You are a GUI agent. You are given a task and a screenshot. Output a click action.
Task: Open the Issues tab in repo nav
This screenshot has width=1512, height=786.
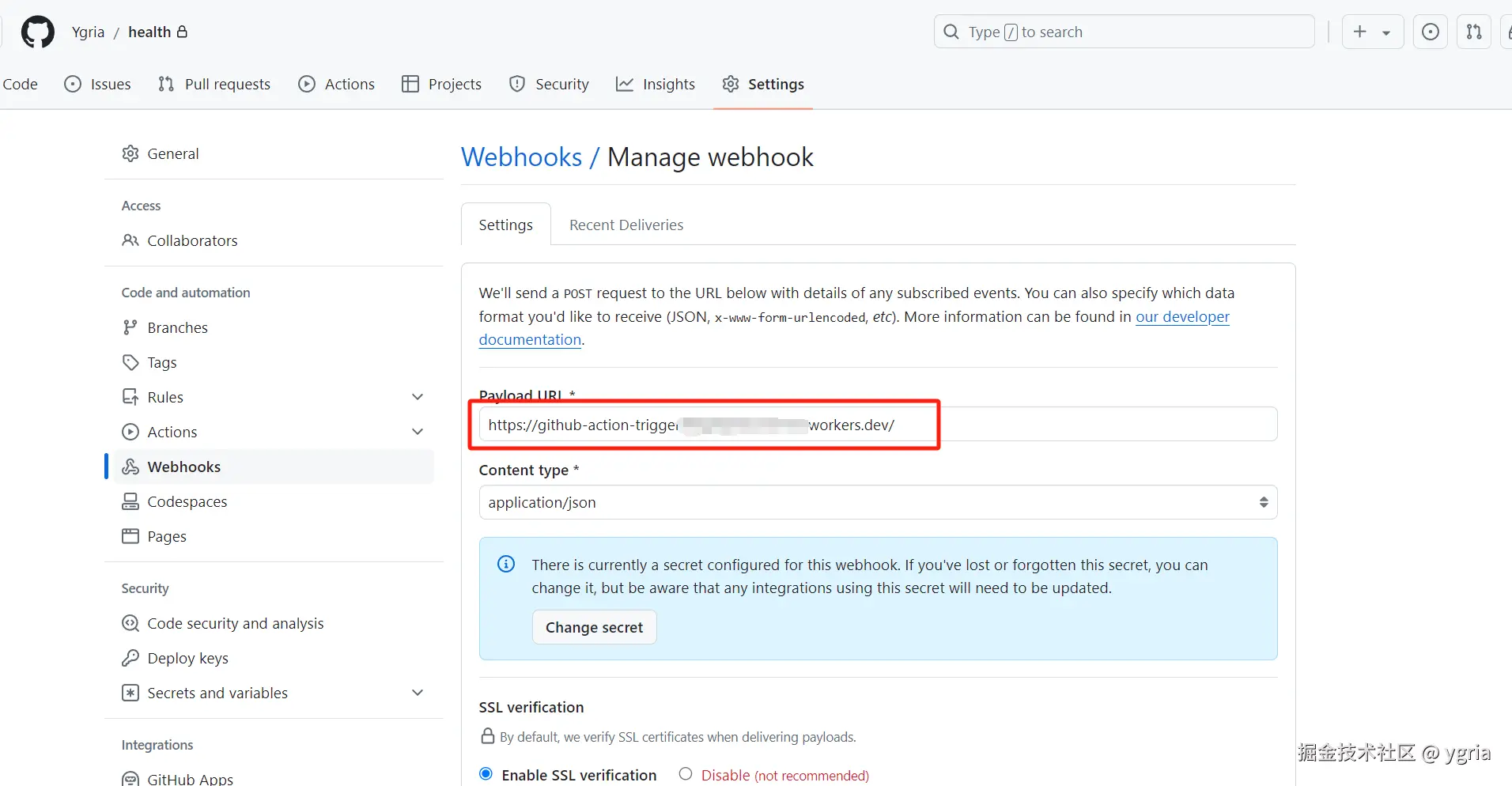pos(98,84)
